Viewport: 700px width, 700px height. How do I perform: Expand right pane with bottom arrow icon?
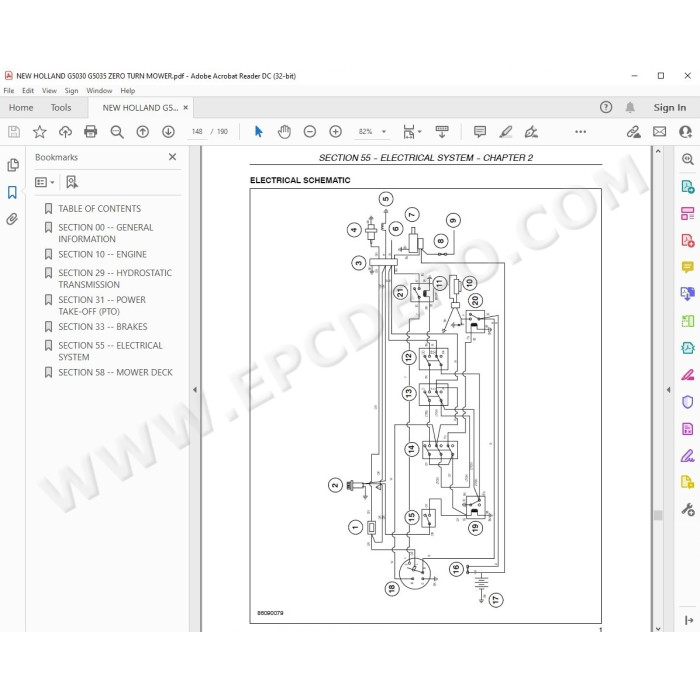pyautogui.click(x=689, y=620)
